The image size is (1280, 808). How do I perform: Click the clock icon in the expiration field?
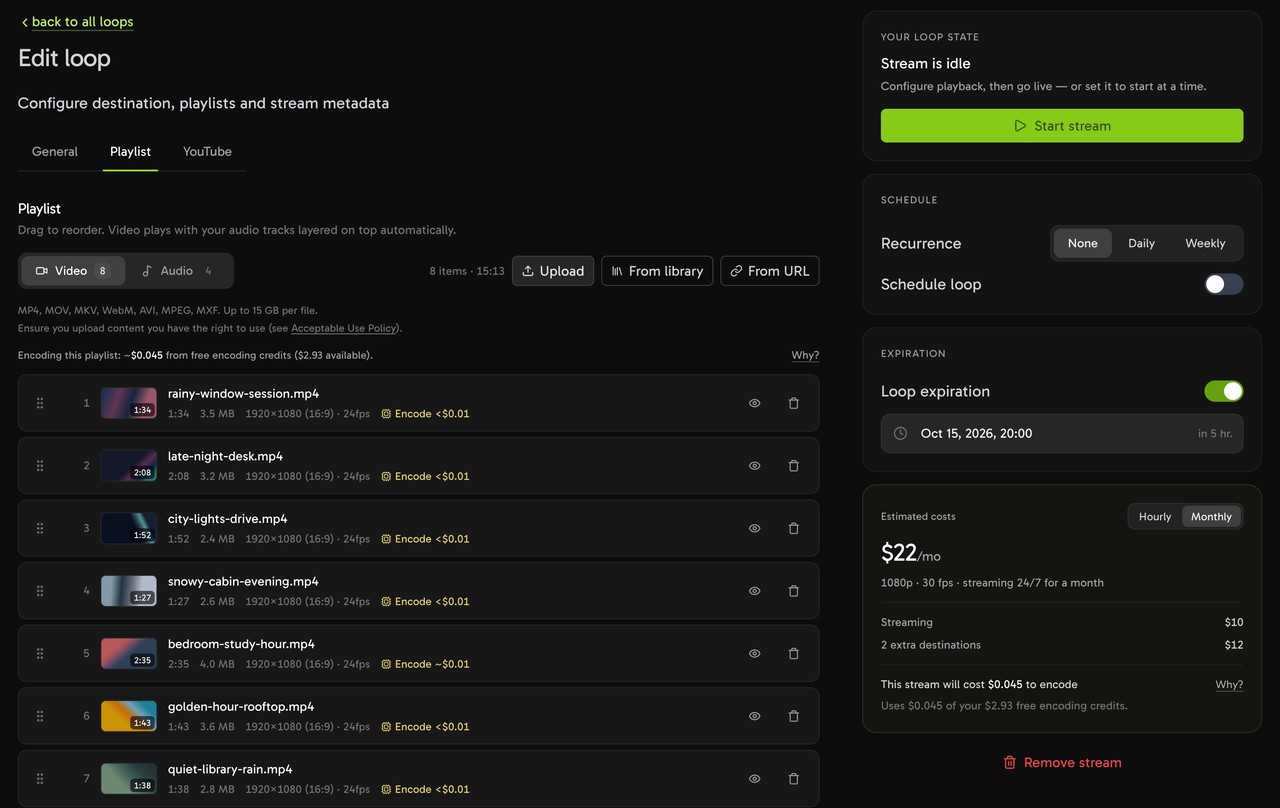pyautogui.click(x=900, y=434)
